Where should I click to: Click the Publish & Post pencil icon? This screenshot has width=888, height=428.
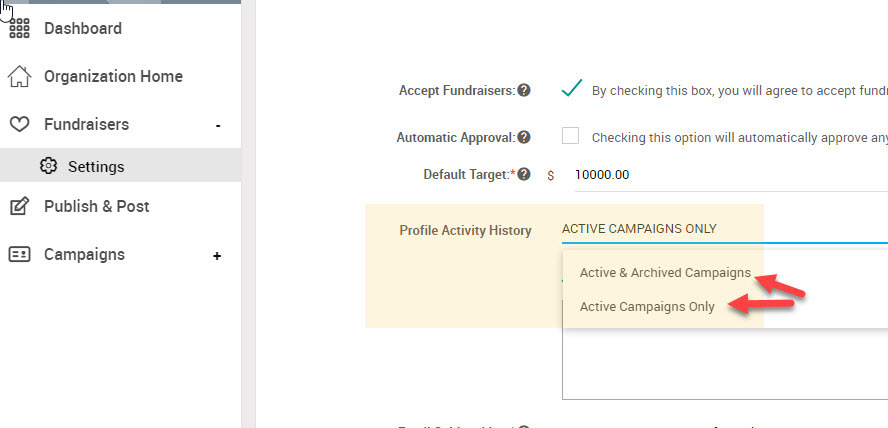click(x=19, y=207)
